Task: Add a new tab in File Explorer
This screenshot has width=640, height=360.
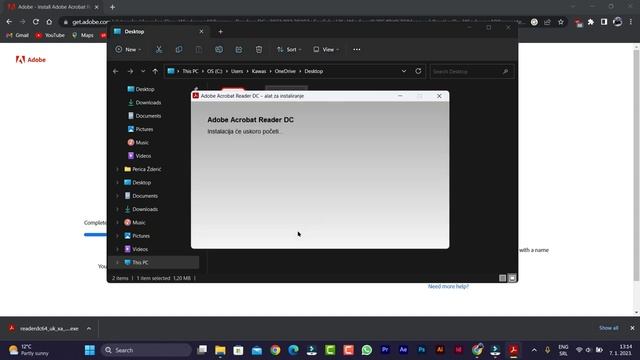Action: pyautogui.click(x=220, y=31)
